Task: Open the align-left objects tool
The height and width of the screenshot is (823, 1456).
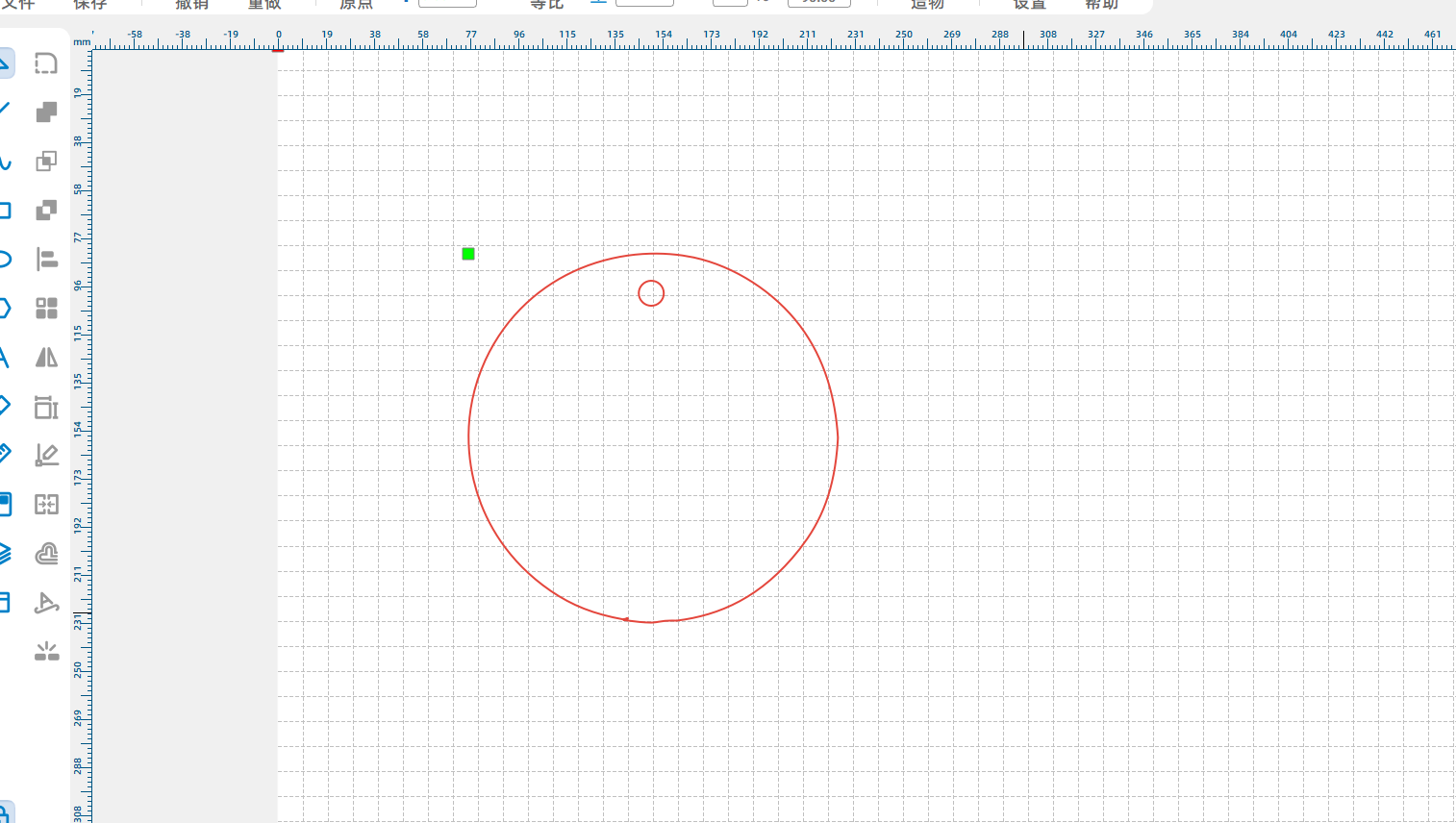Action: pyautogui.click(x=46, y=259)
